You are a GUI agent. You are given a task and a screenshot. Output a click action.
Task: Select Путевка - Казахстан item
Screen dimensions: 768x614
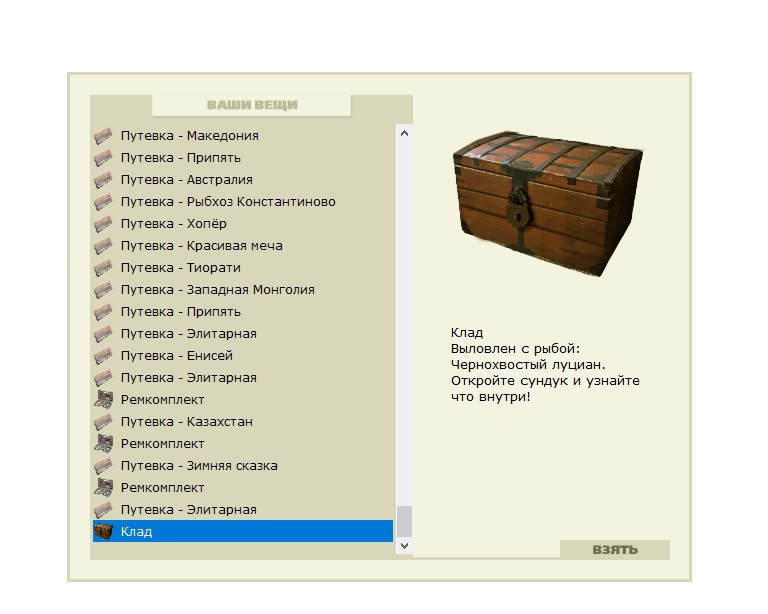point(243,422)
